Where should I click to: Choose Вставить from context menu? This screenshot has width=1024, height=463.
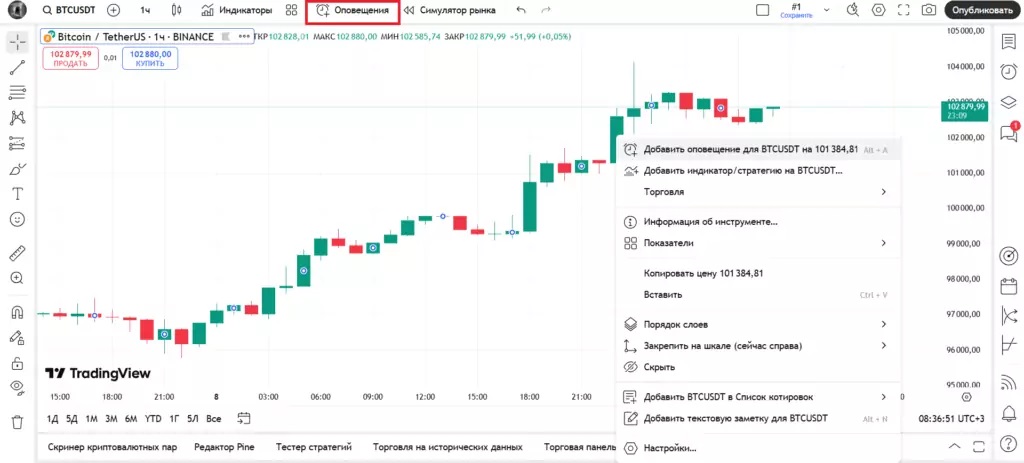[758, 295]
